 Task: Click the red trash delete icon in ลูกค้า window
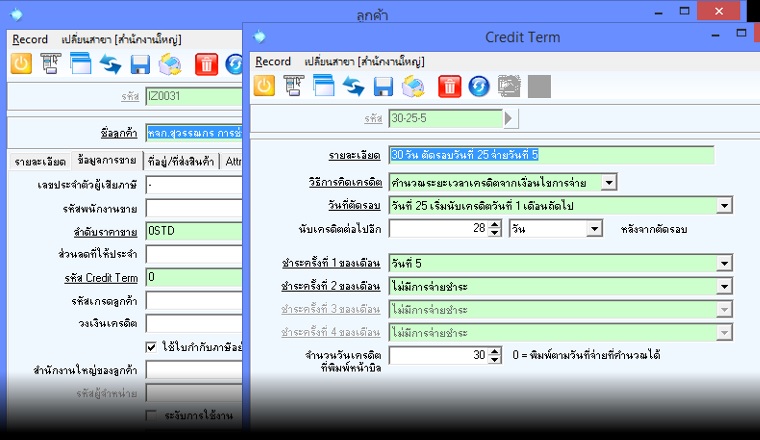click(206, 64)
